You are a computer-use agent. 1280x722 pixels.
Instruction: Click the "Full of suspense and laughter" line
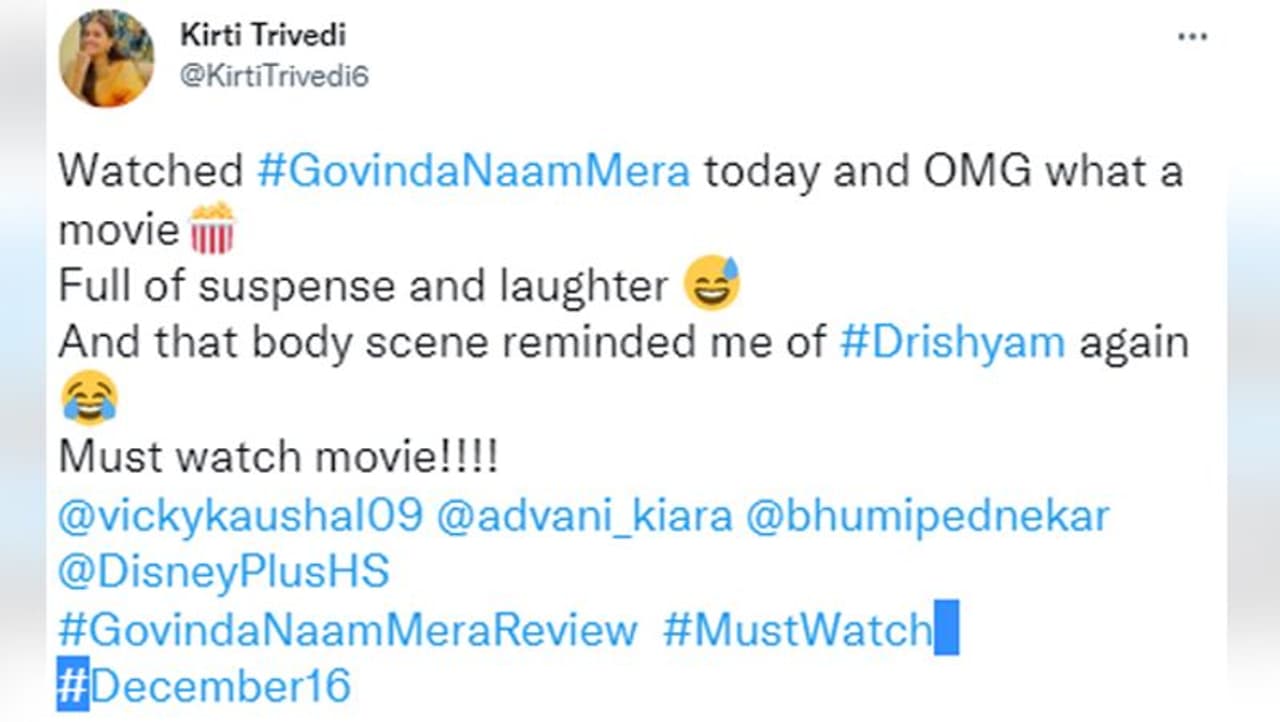click(x=363, y=287)
